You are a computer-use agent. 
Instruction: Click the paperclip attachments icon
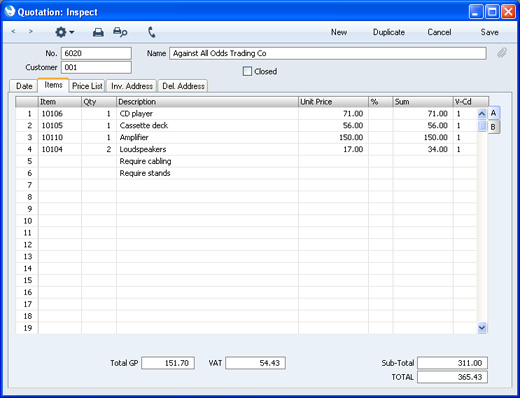pos(502,53)
